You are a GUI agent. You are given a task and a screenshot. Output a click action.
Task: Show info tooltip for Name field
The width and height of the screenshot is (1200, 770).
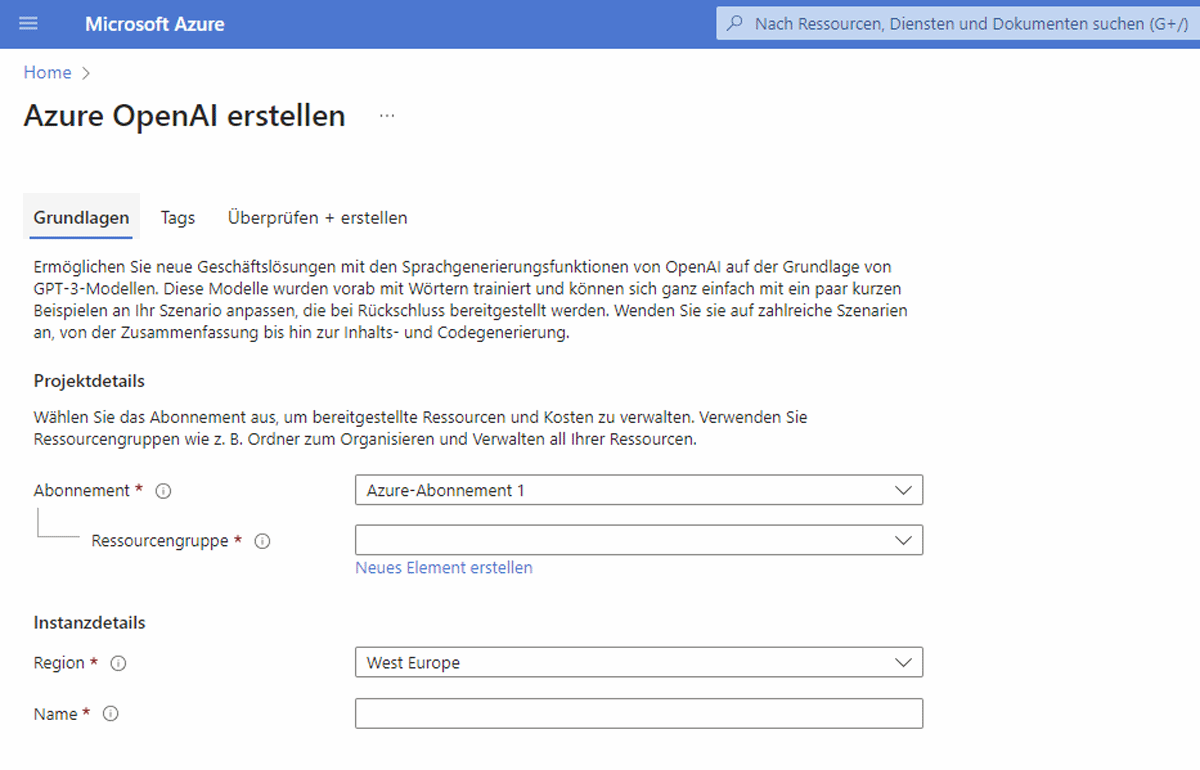(111, 714)
